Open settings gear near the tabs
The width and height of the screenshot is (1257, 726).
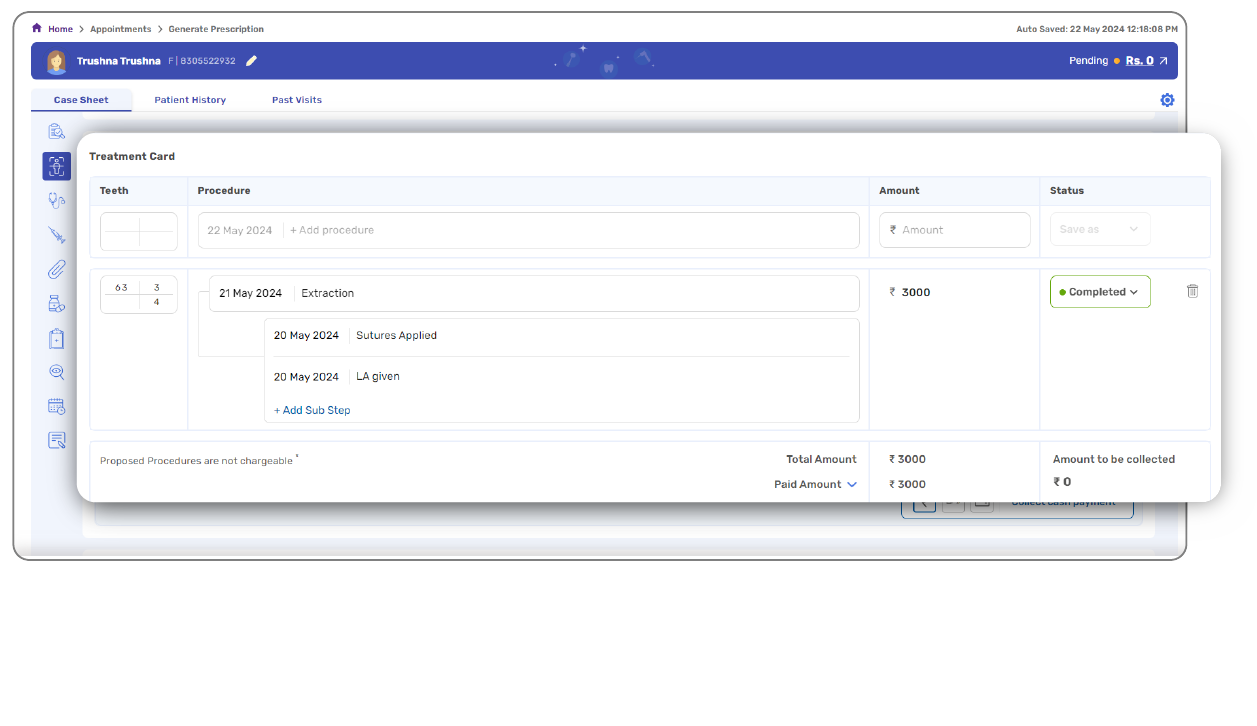1167,100
